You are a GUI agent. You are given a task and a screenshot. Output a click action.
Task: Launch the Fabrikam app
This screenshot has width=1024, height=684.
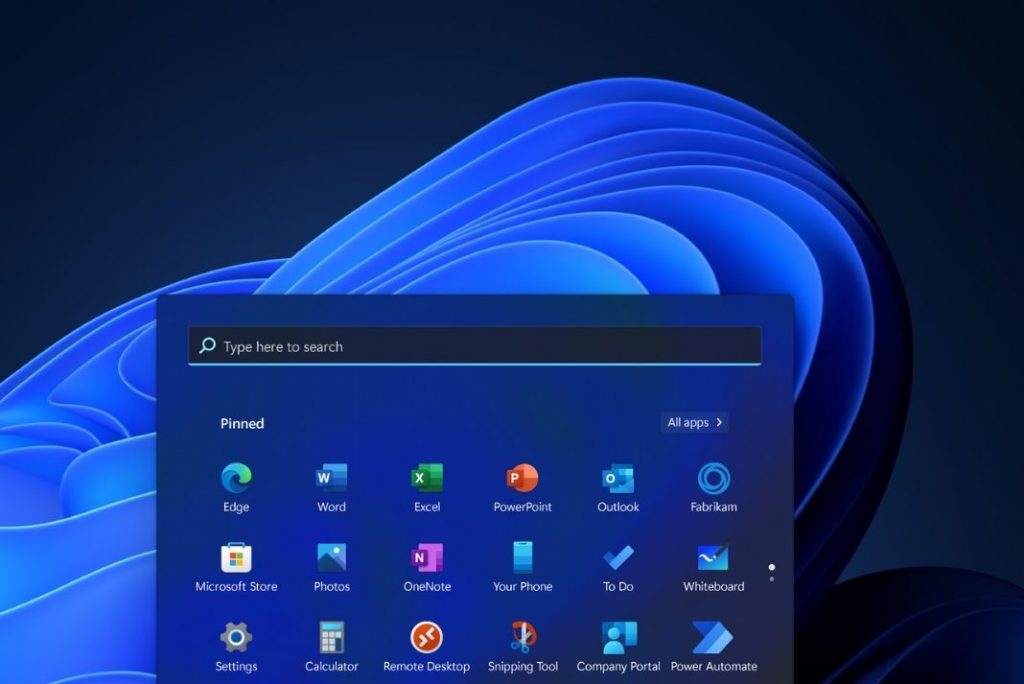click(714, 478)
